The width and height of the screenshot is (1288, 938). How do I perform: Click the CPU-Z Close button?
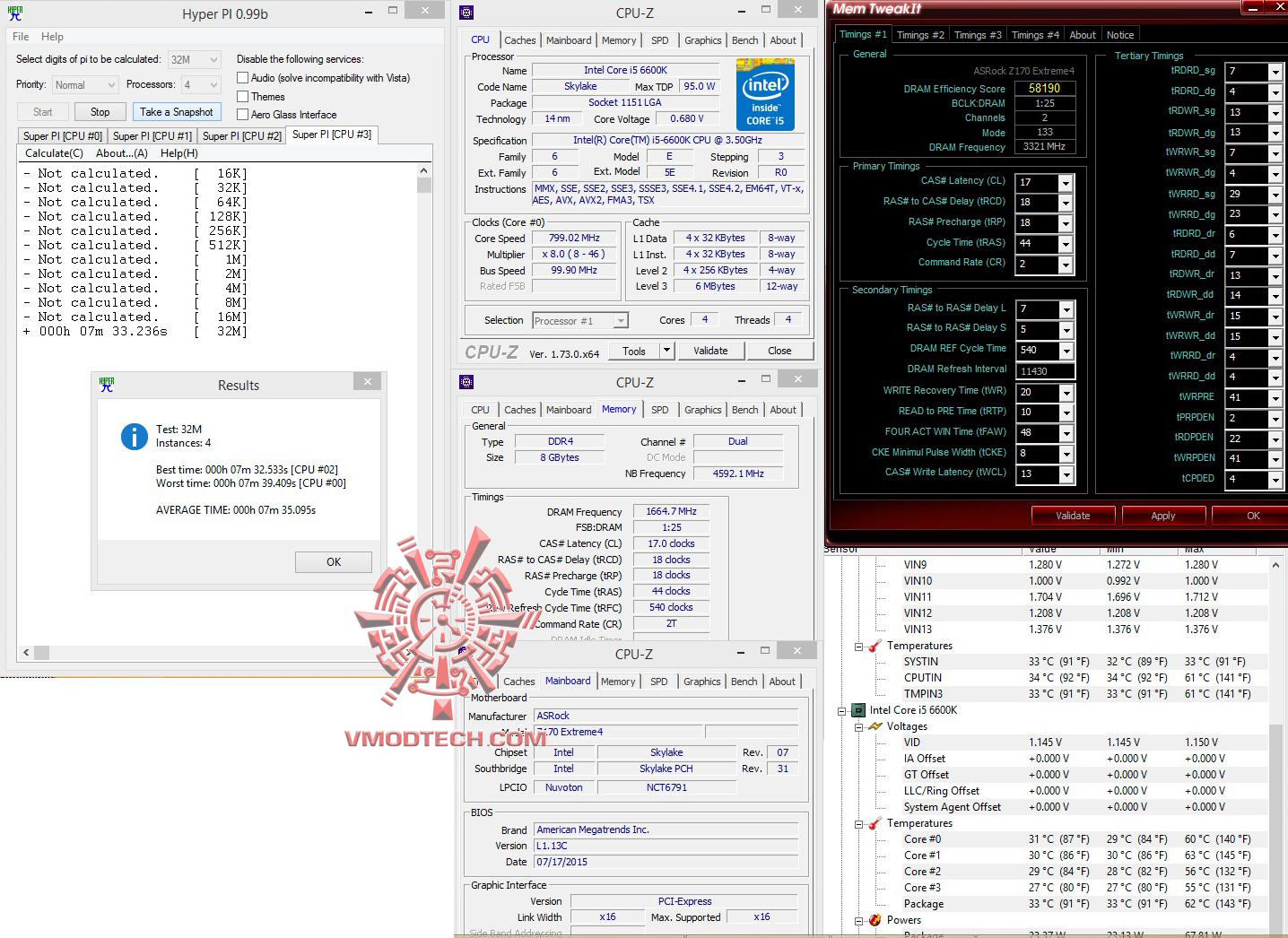[779, 351]
